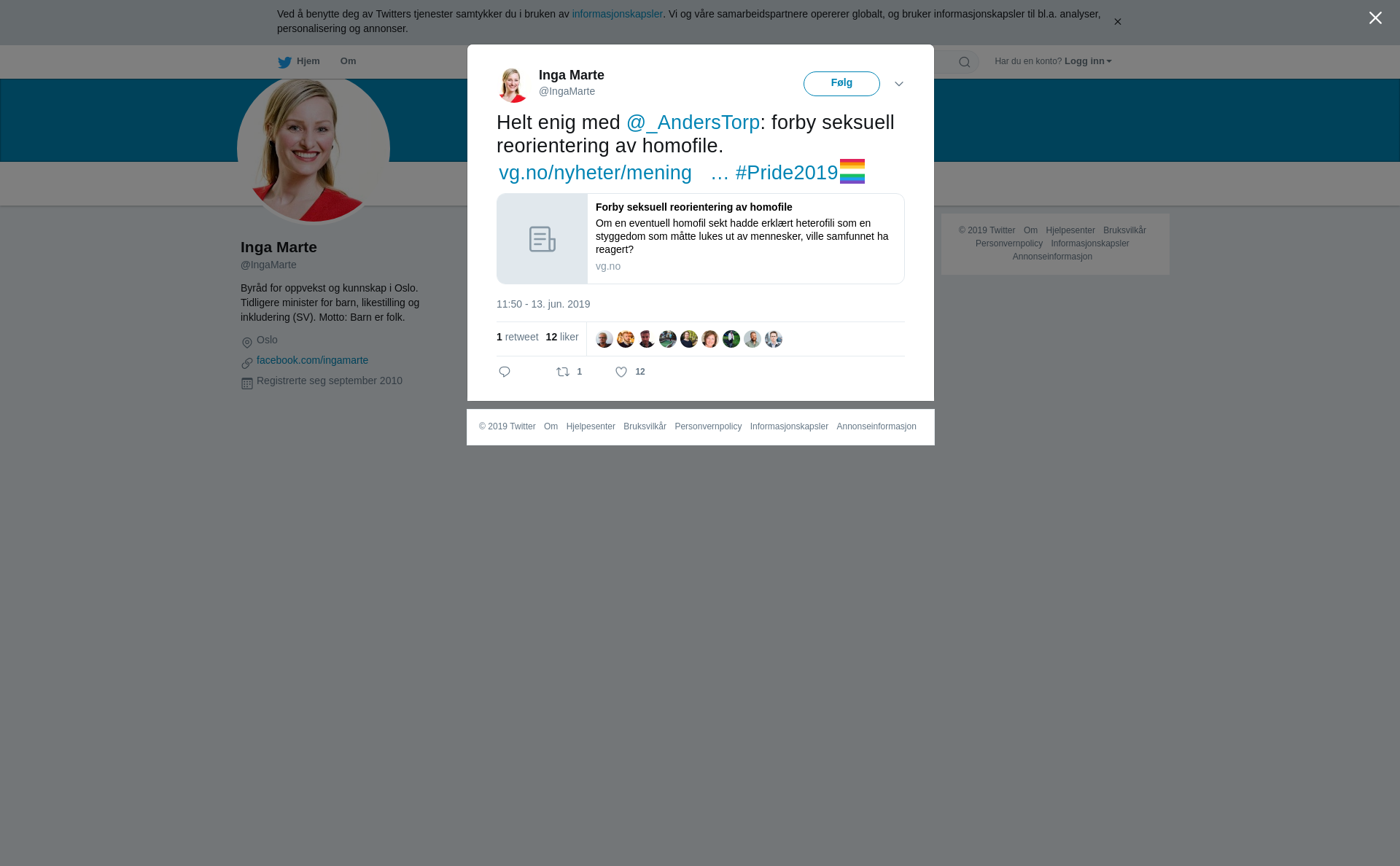
Task: Close the tweet overlay with the large X
Action: pyautogui.click(x=1375, y=18)
